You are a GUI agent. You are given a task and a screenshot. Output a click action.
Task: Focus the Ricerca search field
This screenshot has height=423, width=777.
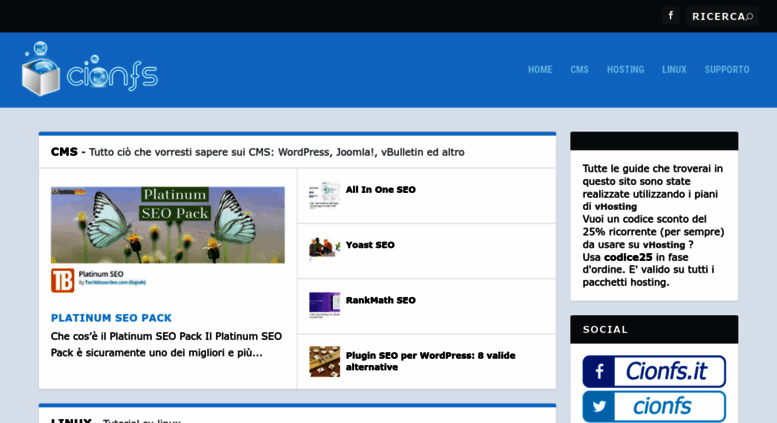click(722, 16)
